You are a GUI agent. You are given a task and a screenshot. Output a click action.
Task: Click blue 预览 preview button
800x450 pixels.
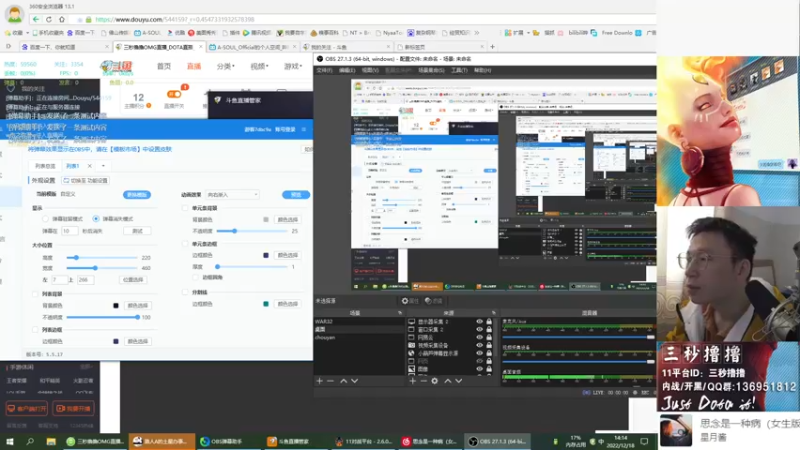(x=296, y=195)
